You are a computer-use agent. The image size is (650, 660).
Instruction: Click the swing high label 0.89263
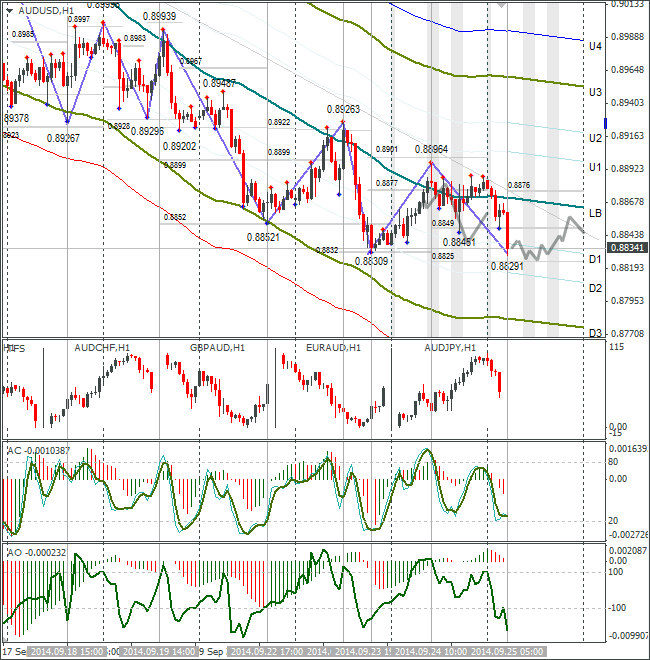point(343,109)
